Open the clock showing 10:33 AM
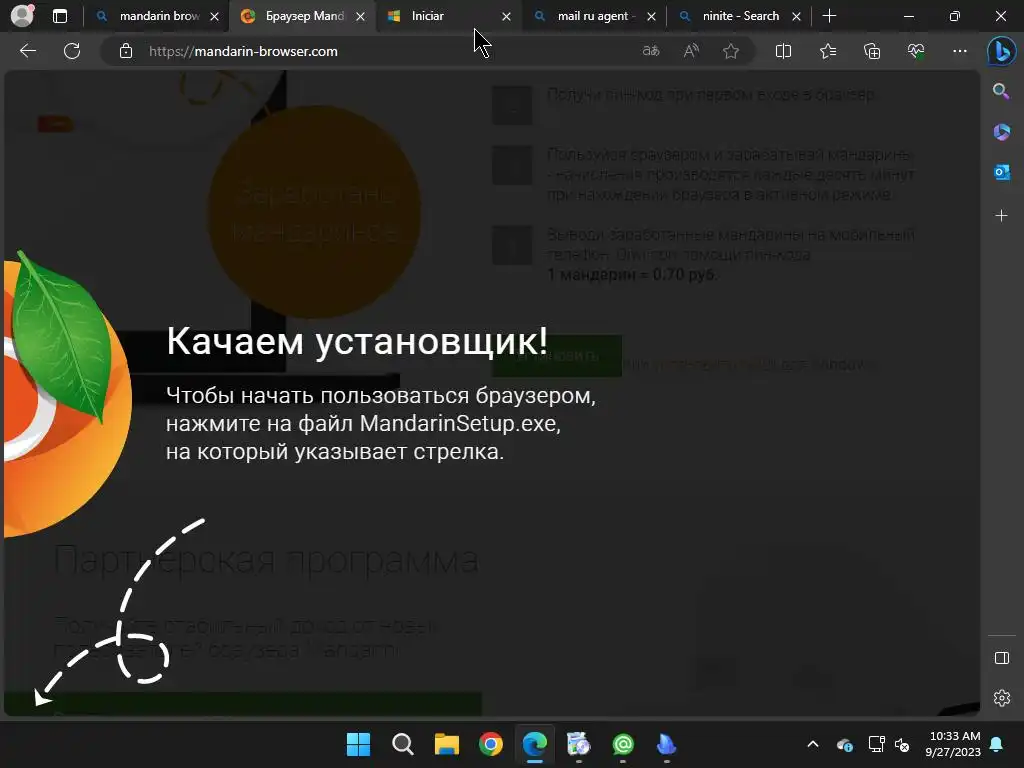1024x768 pixels. coord(953,744)
